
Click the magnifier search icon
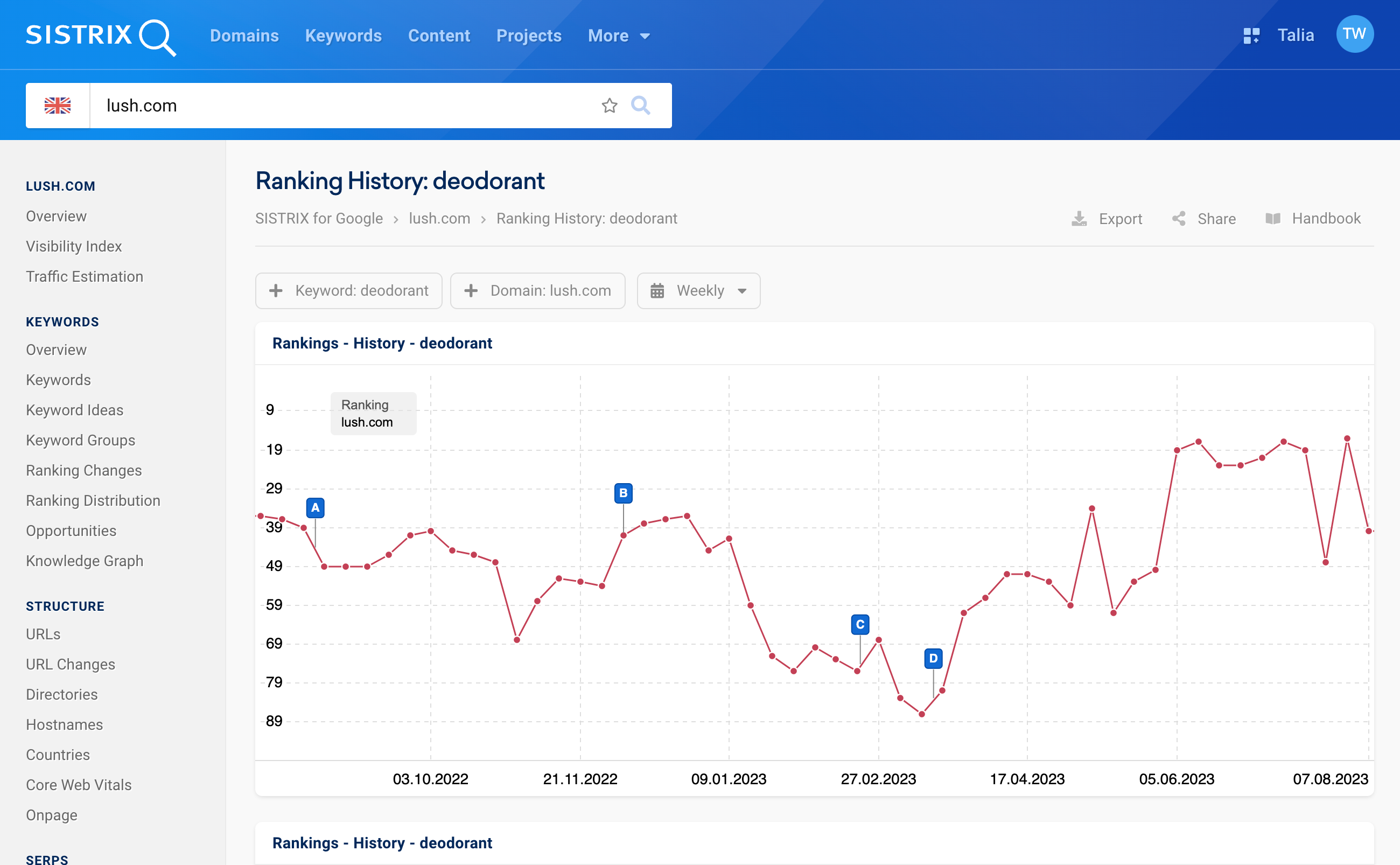(x=641, y=105)
